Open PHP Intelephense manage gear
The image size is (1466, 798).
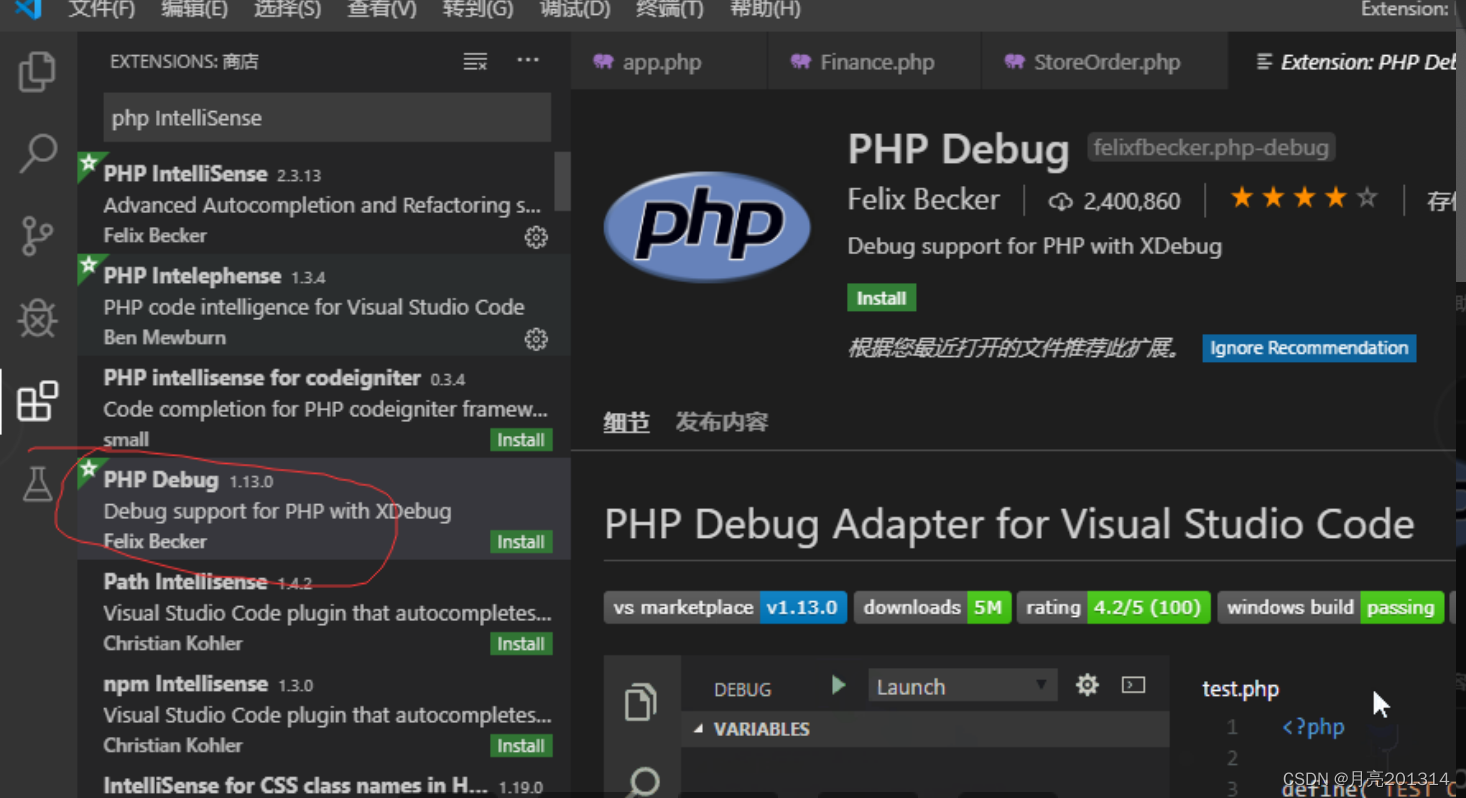pyautogui.click(x=536, y=339)
